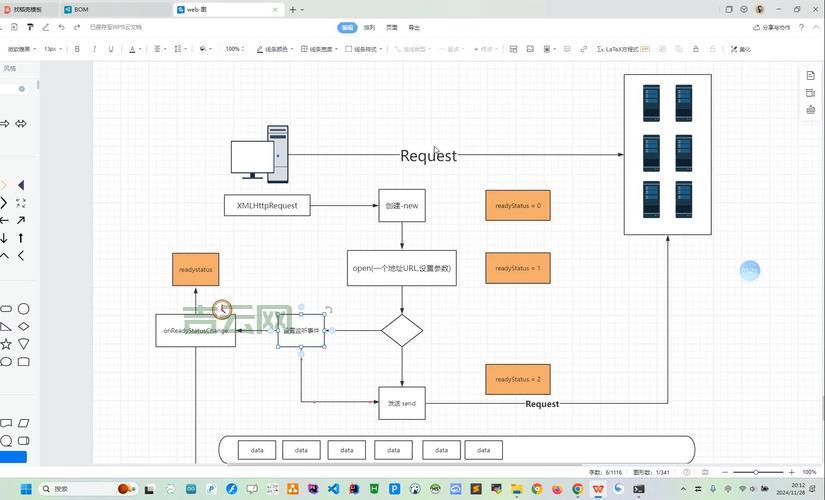Switch to the 排列 ribbon tab
The height and width of the screenshot is (500, 825).
click(369, 28)
